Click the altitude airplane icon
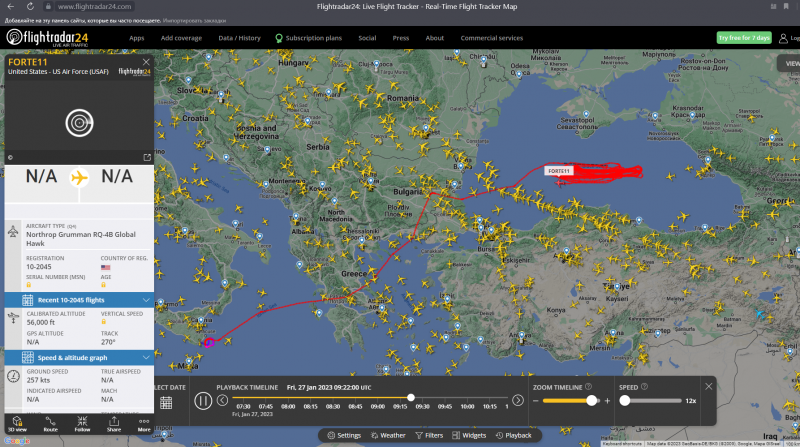The width and height of the screenshot is (800, 447). point(13,318)
